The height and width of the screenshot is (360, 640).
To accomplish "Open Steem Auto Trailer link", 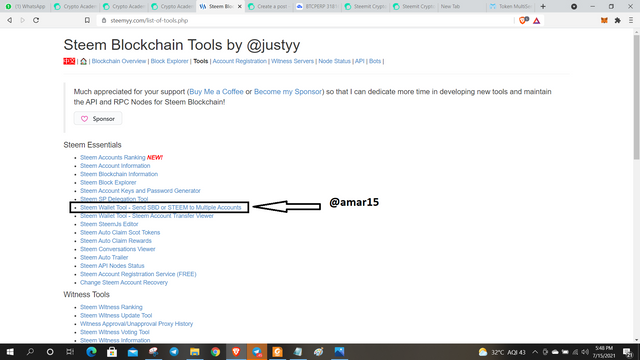I will (104, 258).
